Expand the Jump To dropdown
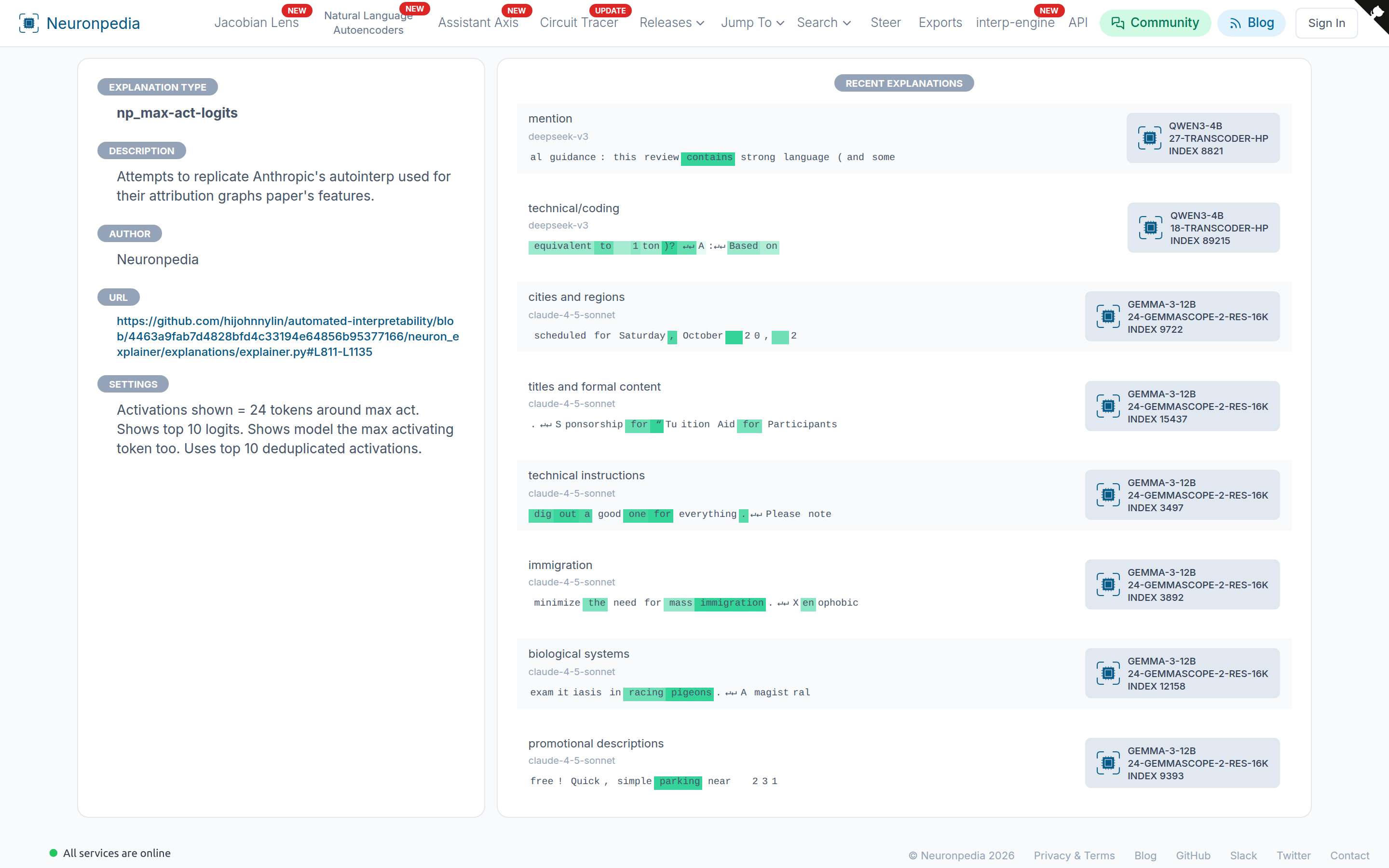The width and height of the screenshot is (1389, 868). coord(752,23)
